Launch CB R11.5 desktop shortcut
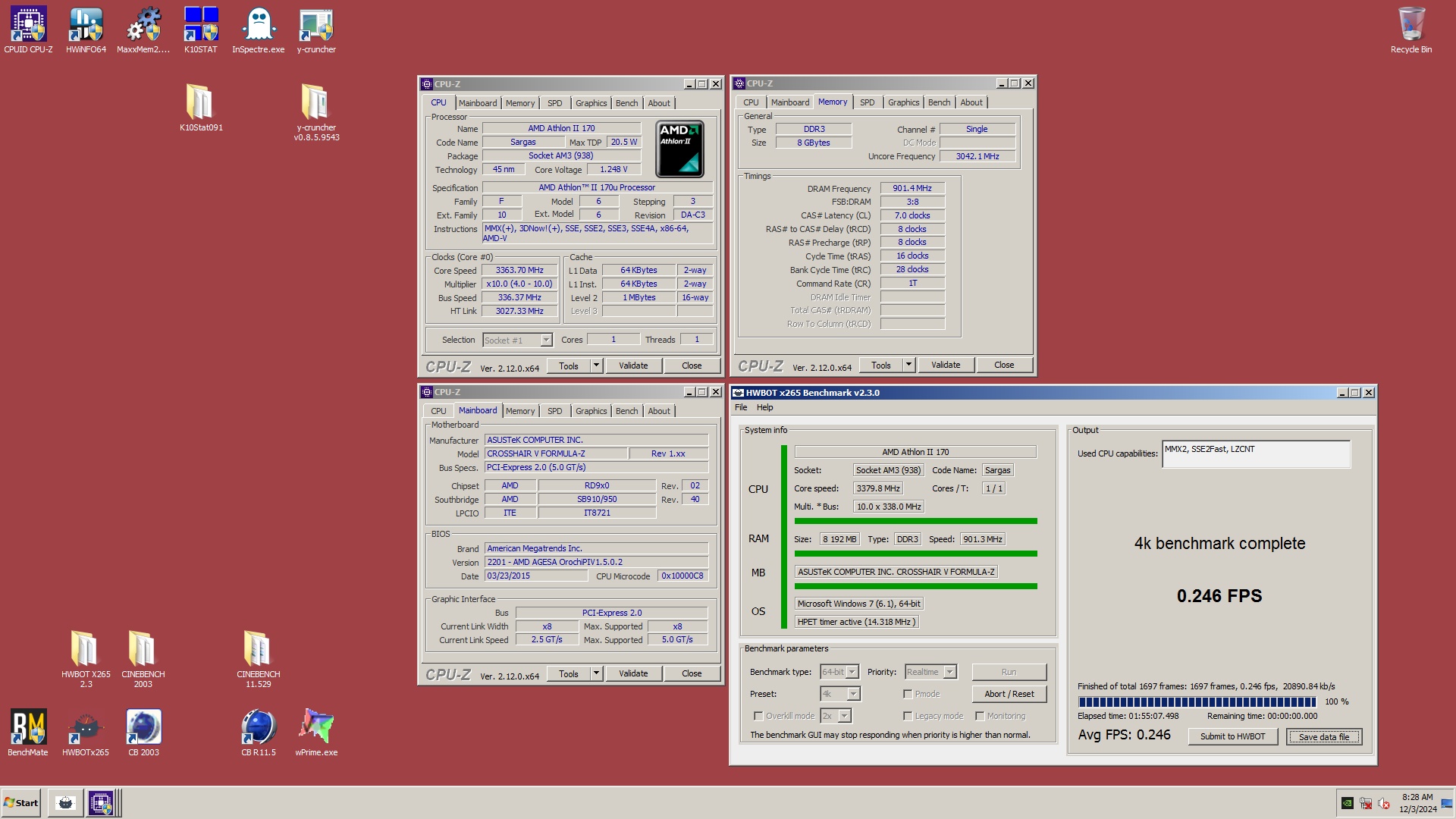This screenshot has width=1456, height=819. [259, 733]
